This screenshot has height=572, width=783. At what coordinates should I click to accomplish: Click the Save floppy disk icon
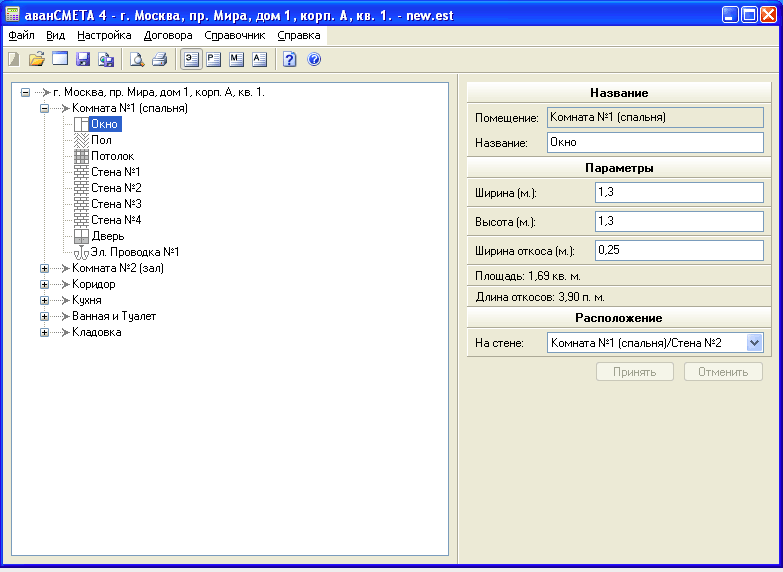pos(83,60)
